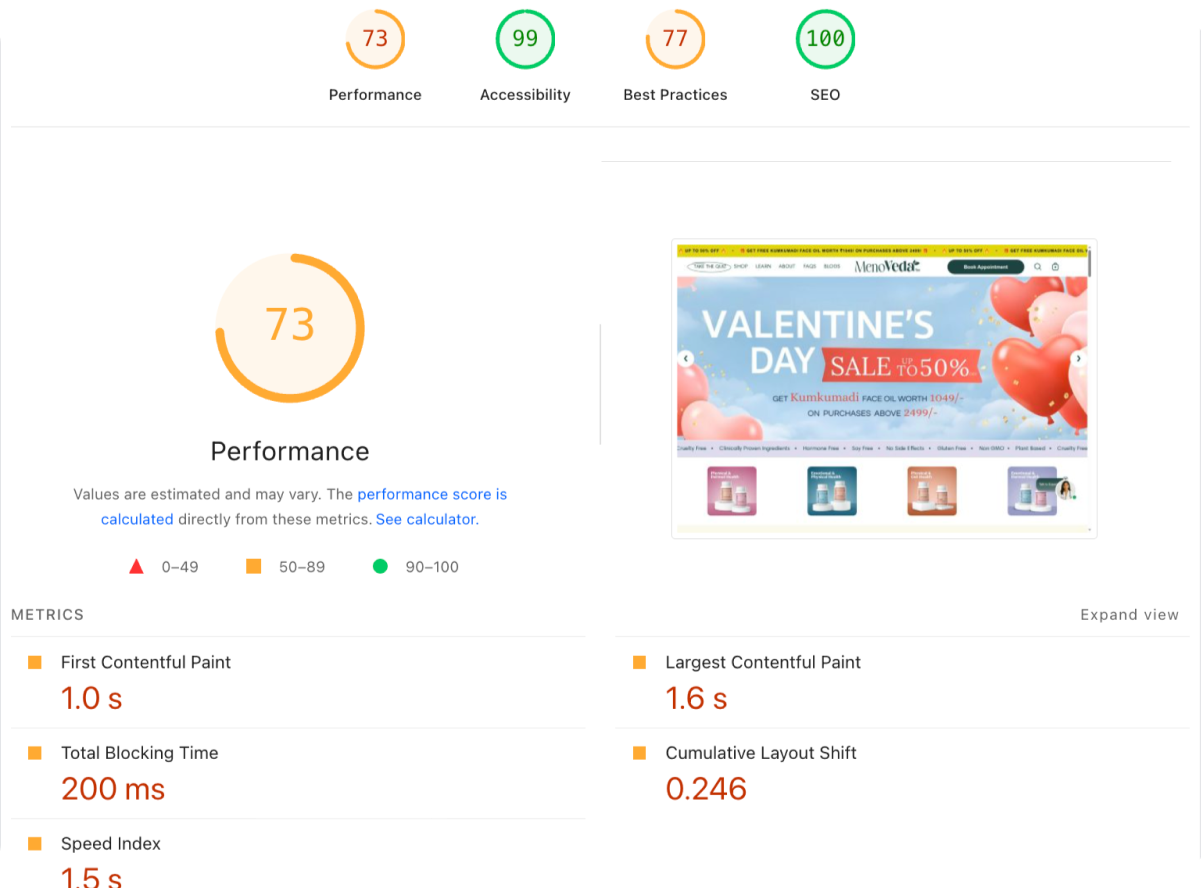1204x888 pixels.
Task: Click the Best Practices 77 score gauge
Action: pyautogui.click(x=675, y=39)
